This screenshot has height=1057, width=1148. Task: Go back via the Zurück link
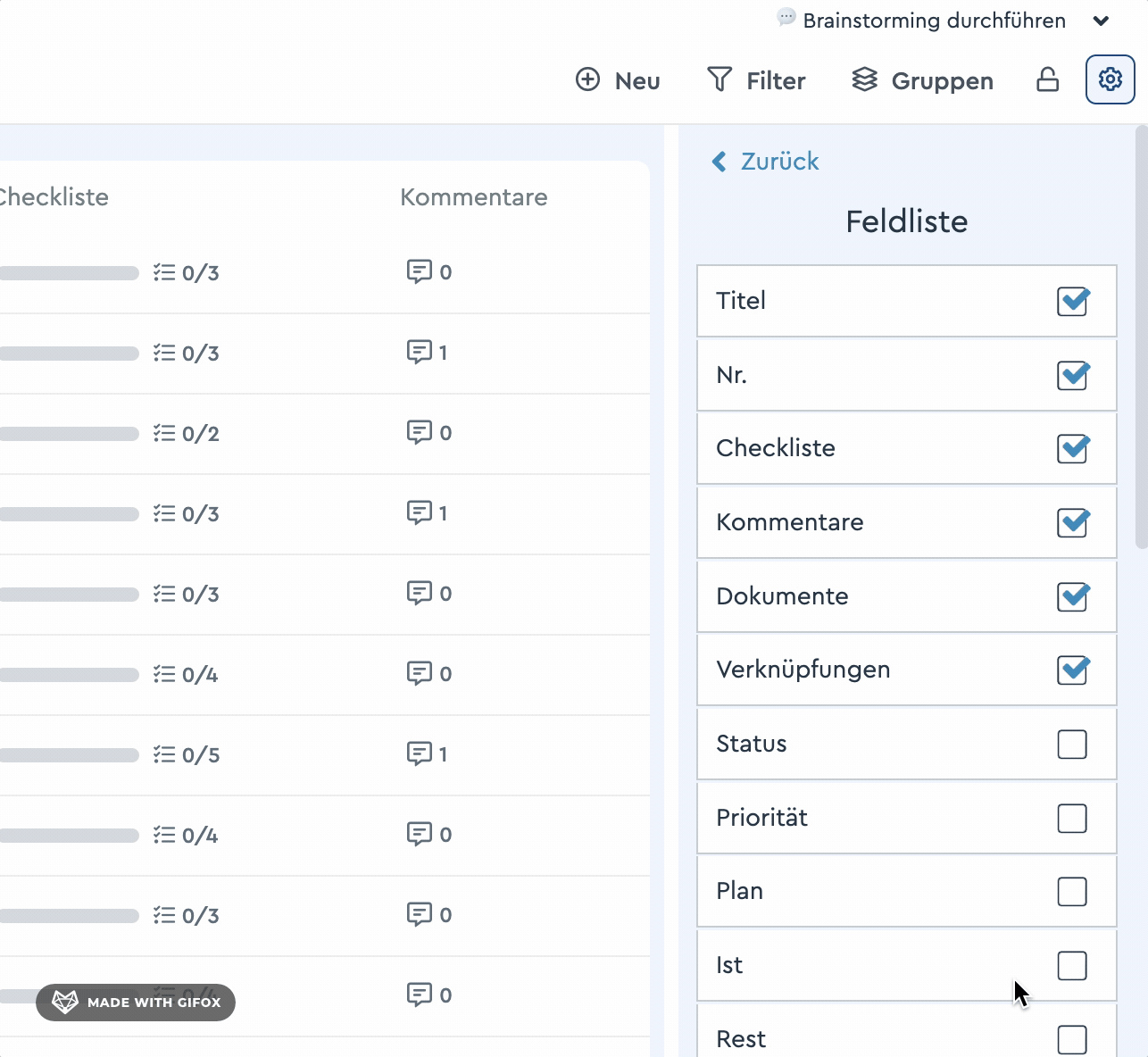pos(779,162)
